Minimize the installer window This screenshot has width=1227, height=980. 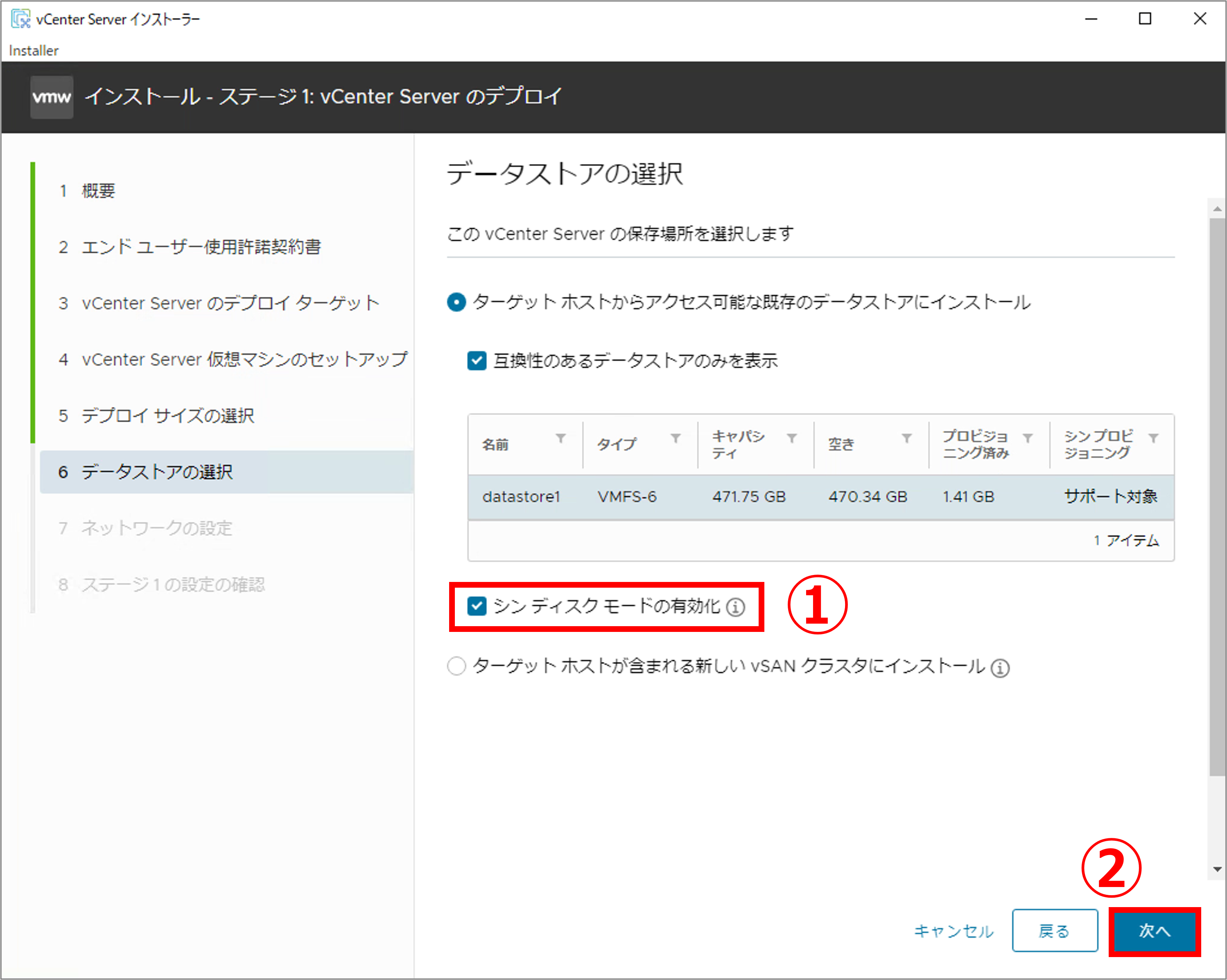[x=1091, y=19]
